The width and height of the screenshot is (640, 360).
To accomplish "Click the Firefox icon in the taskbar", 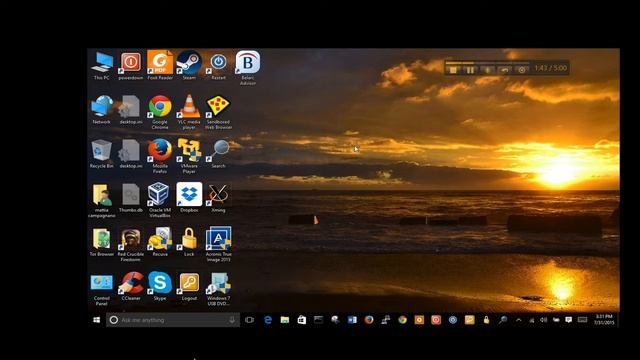I will [369, 320].
